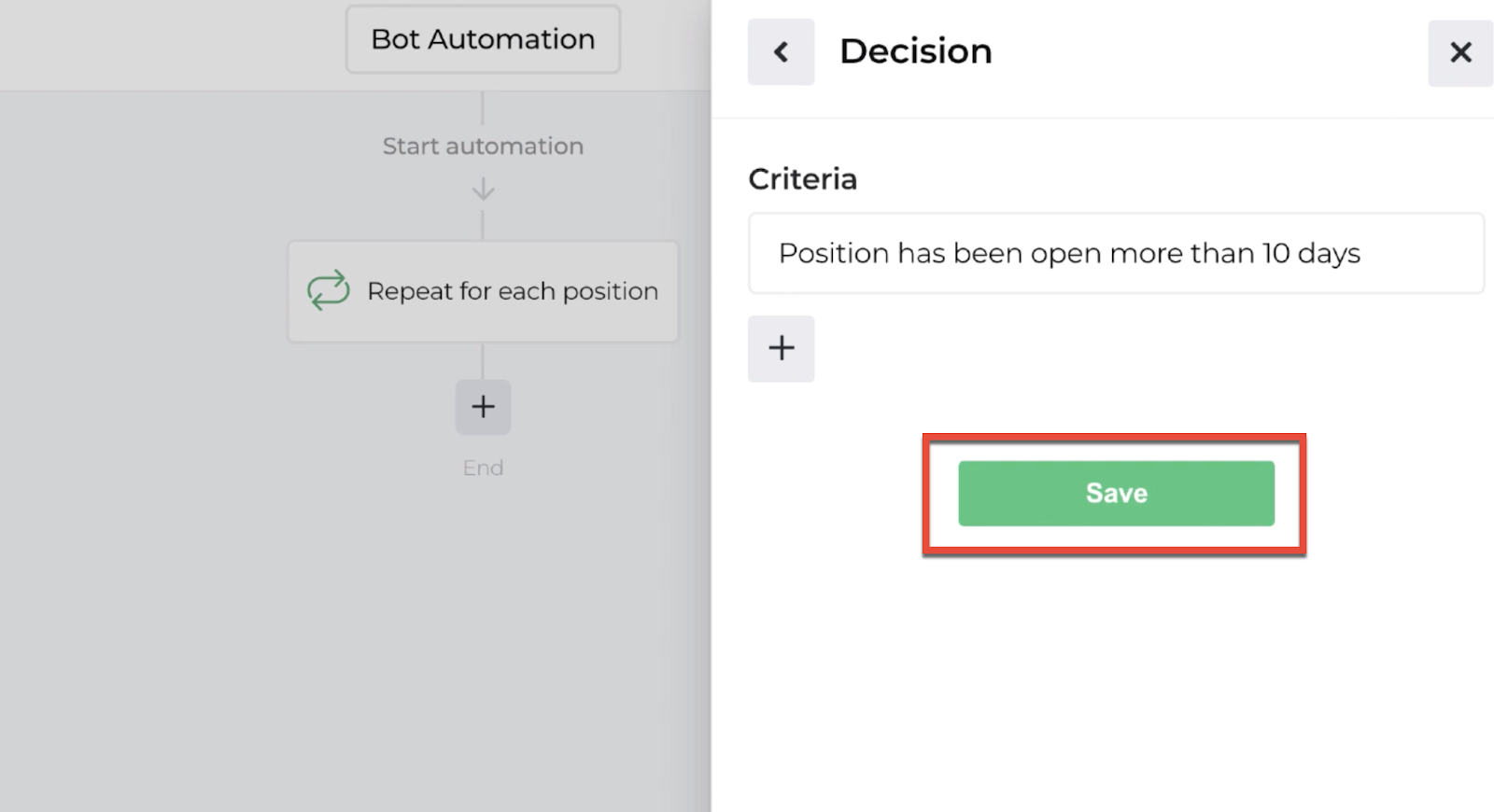1494x812 pixels.
Task: Click the down arrow under Start automation
Action: (483, 190)
